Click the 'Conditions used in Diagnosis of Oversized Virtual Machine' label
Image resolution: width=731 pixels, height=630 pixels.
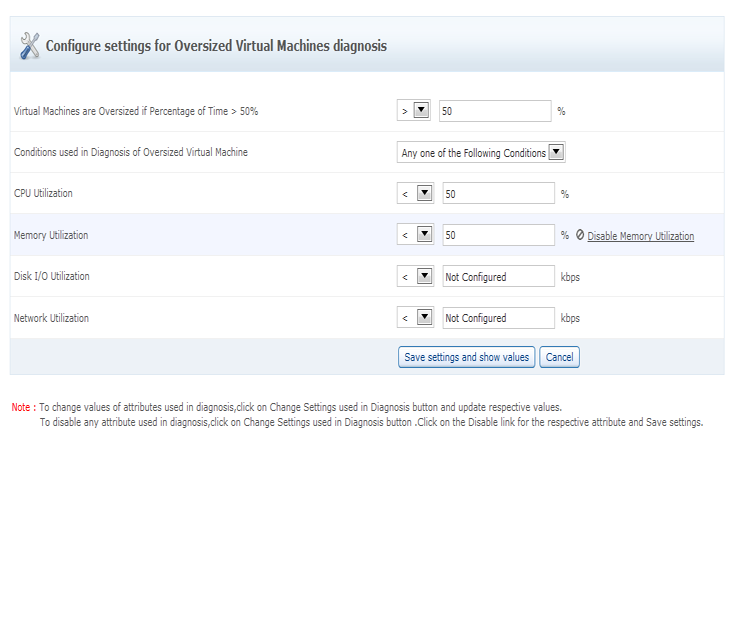[x=131, y=152]
